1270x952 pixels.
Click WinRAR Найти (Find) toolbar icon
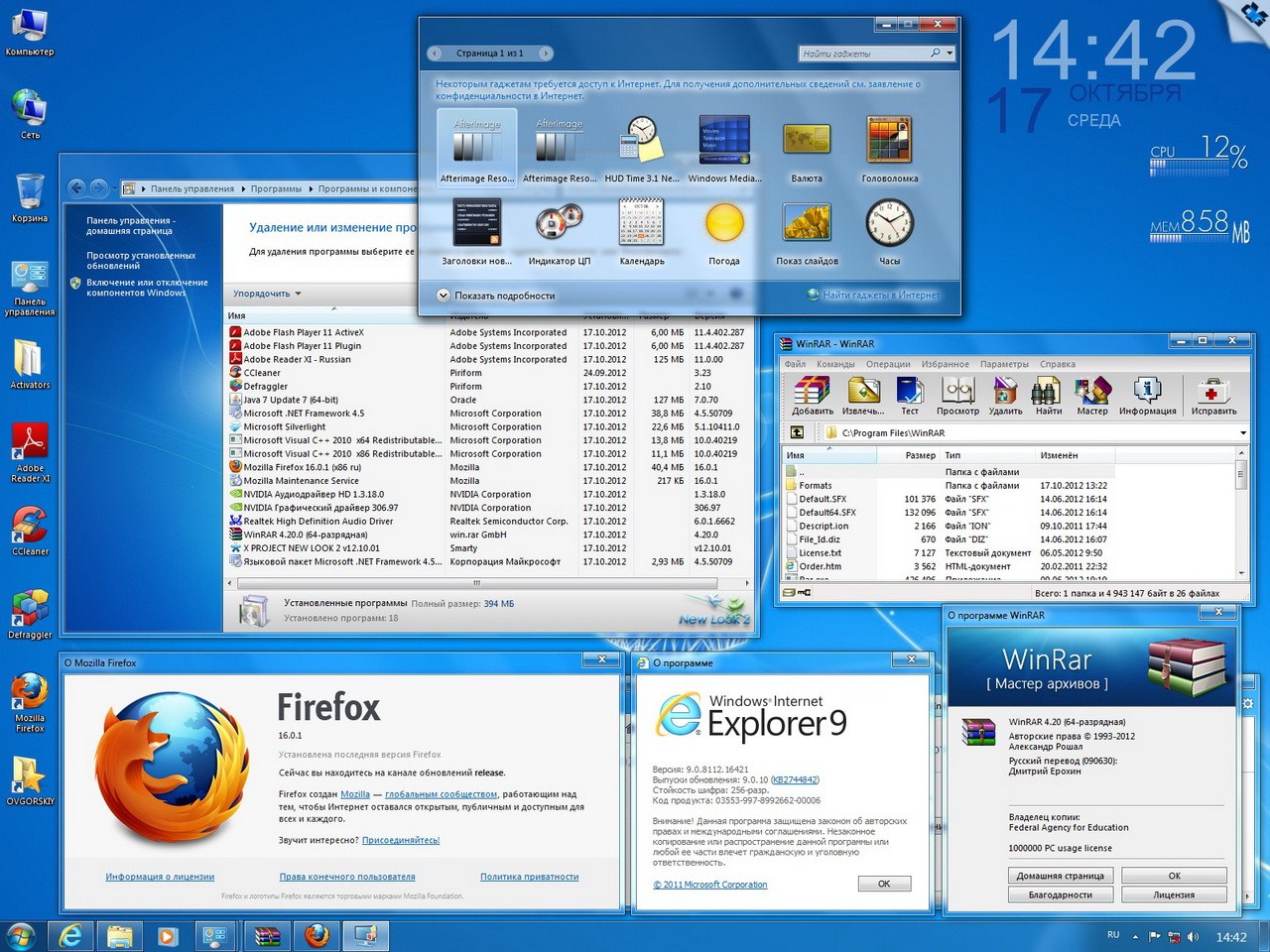1048,396
